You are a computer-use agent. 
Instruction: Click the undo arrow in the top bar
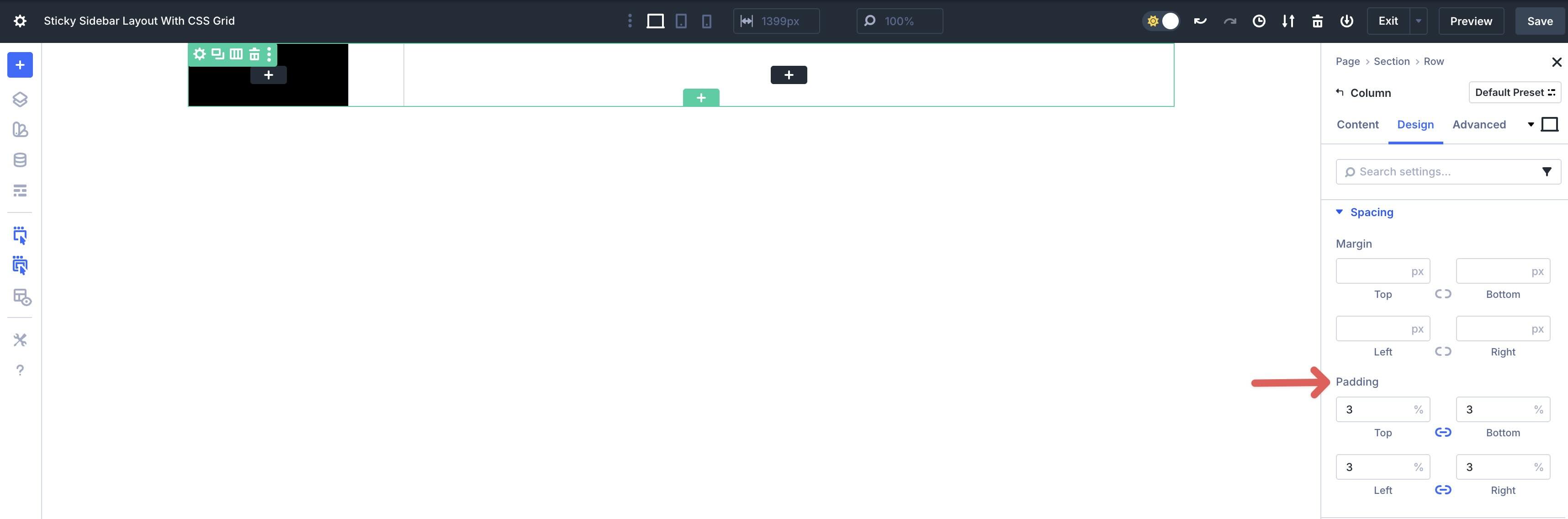click(1200, 20)
